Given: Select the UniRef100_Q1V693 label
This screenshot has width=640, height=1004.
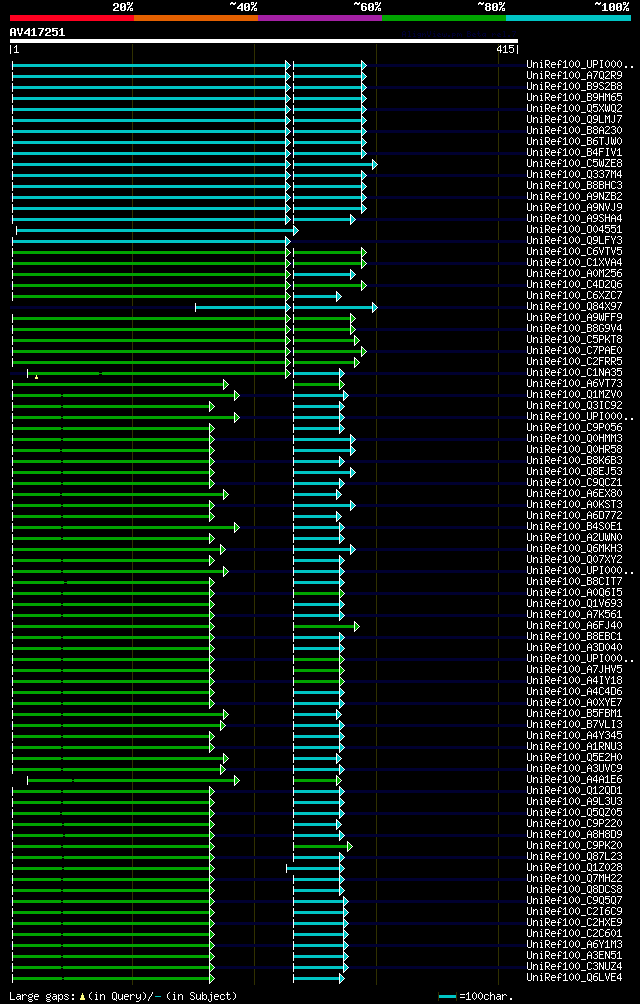Looking at the screenshot, I should pyautogui.click(x=574, y=603).
